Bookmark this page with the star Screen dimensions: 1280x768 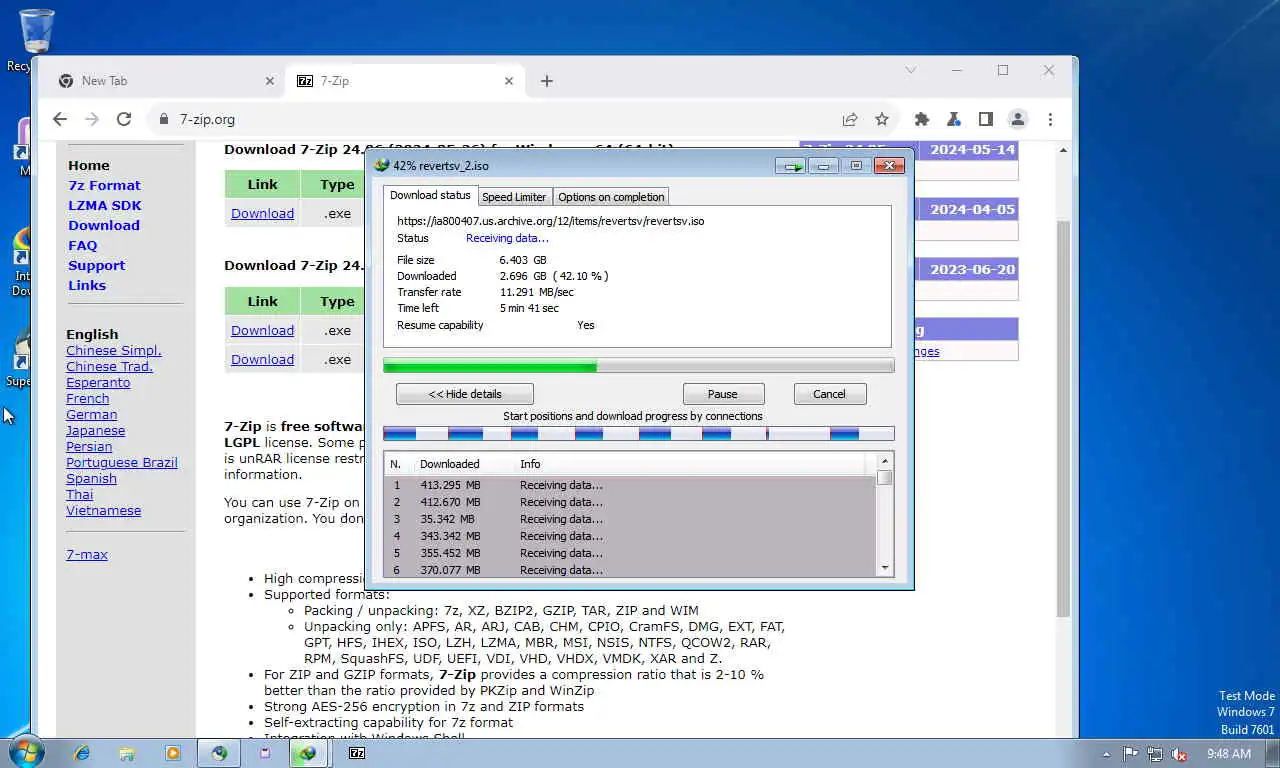tap(881, 119)
